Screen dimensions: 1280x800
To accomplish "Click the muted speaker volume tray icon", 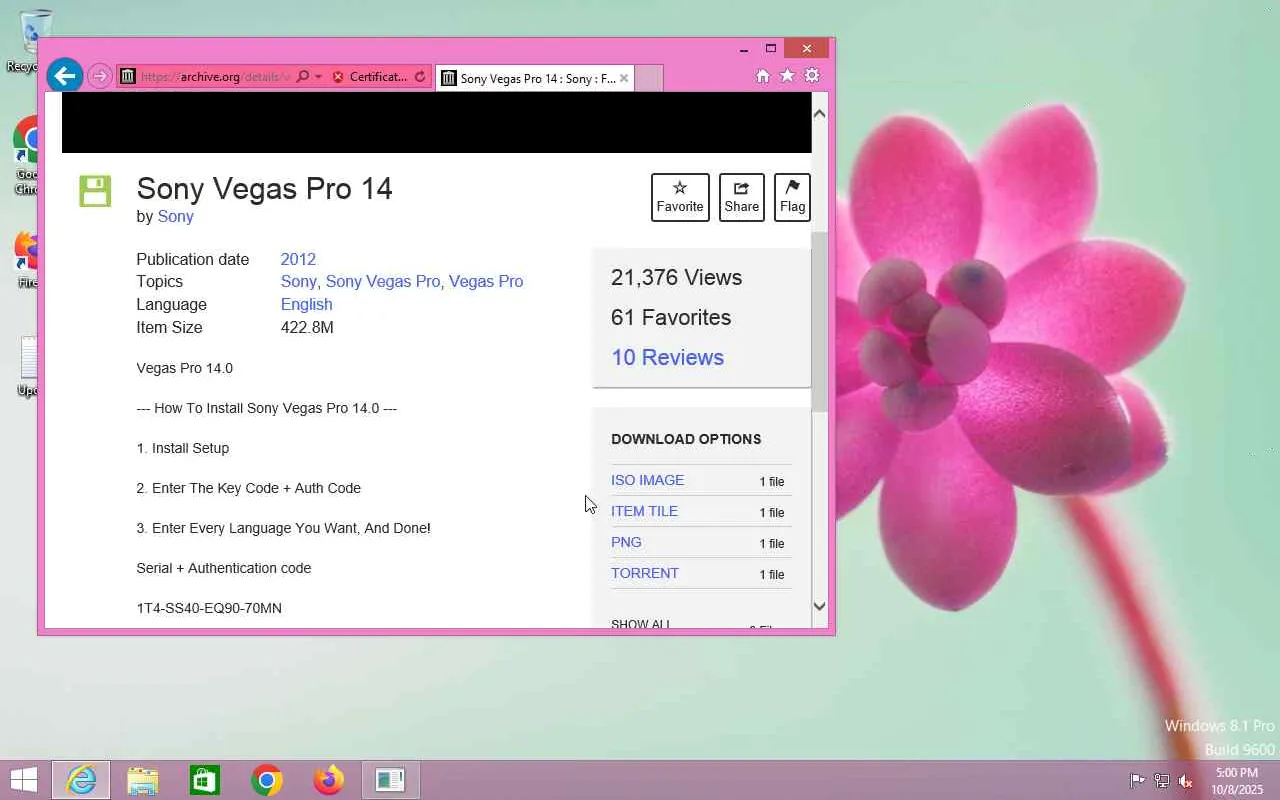I will point(1186,781).
